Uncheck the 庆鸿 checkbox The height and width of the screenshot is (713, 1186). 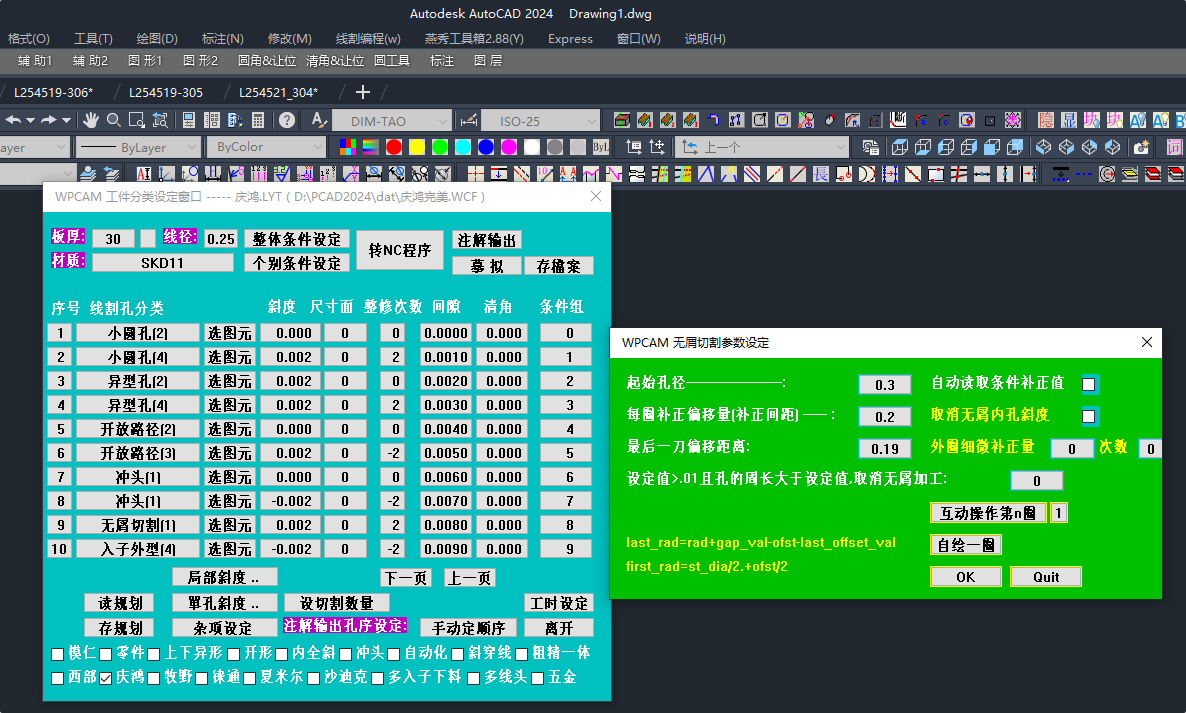[x=106, y=678]
